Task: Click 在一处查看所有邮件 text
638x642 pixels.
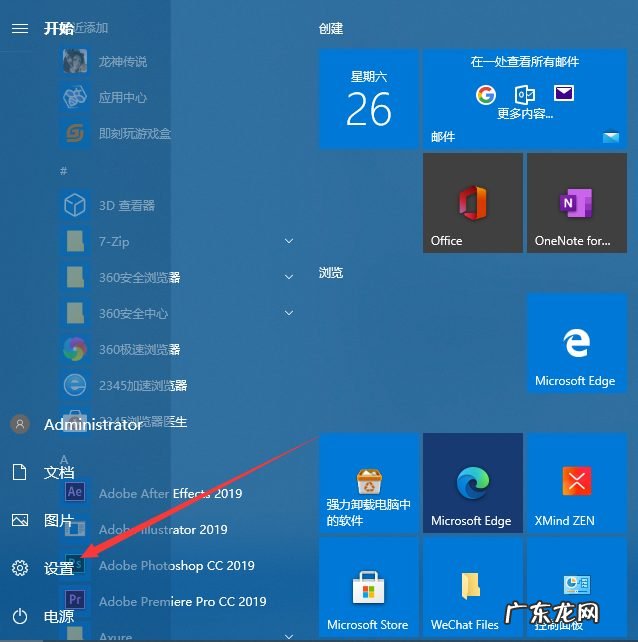Action: coord(525,62)
